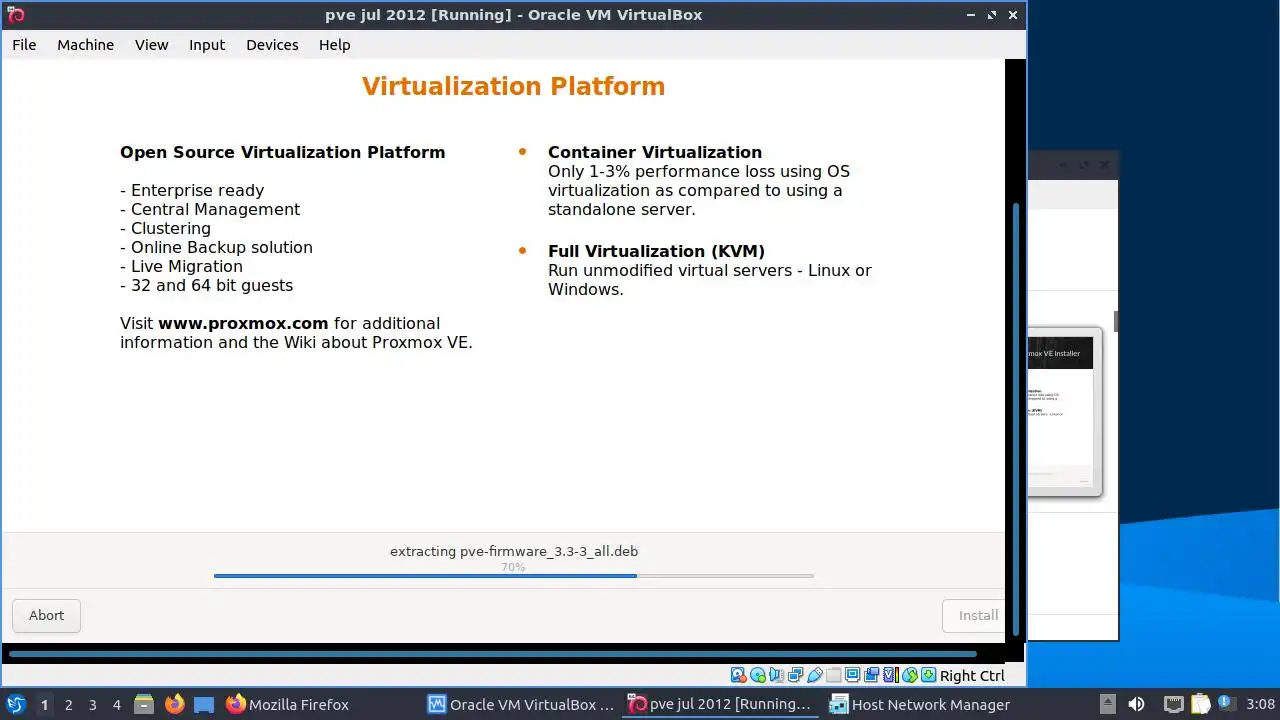Expand the system tray hidden icons arrow
The height and width of the screenshot is (720, 1280).
(x=1108, y=704)
